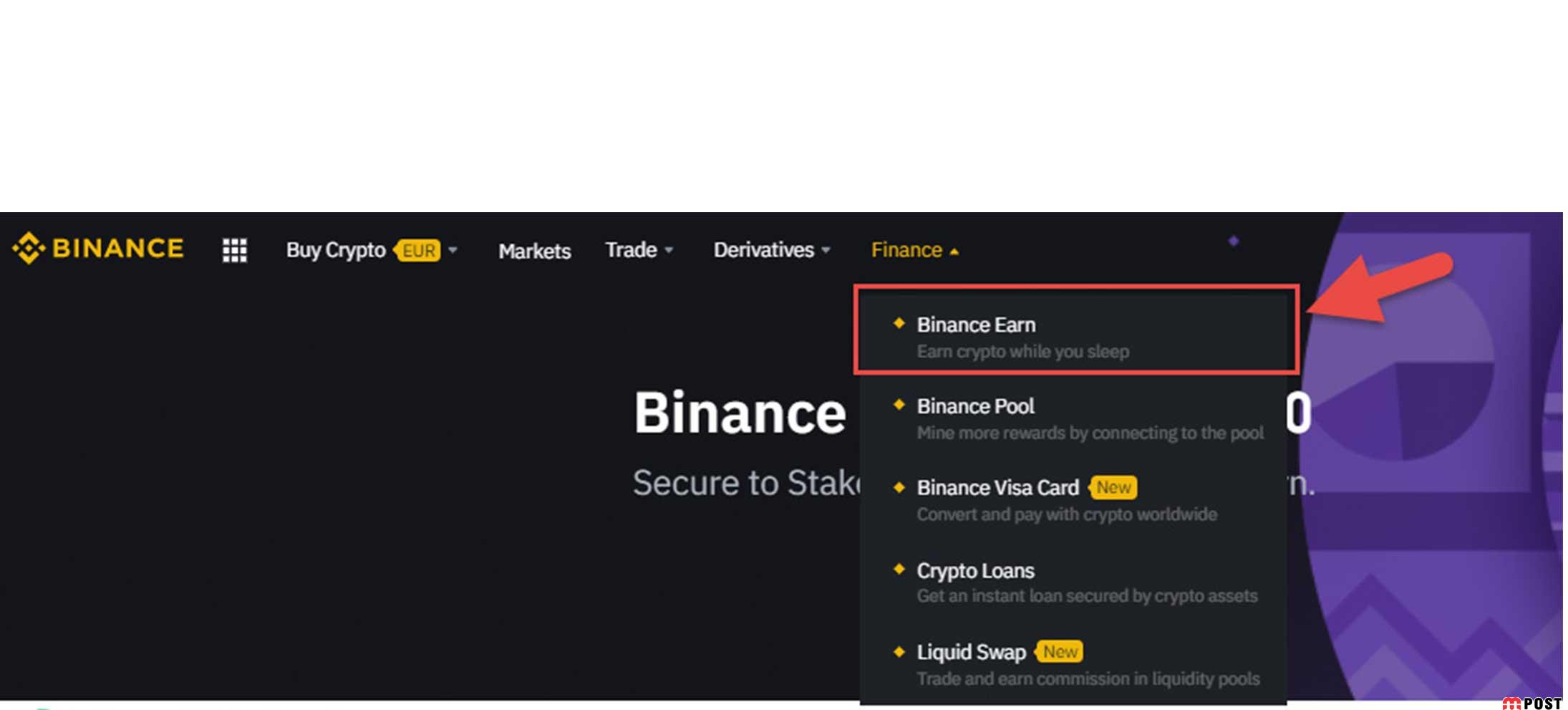The image size is (1568, 710).
Task: Click 'Get an instant loan secured' description
Action: [x=1087, y=596]
